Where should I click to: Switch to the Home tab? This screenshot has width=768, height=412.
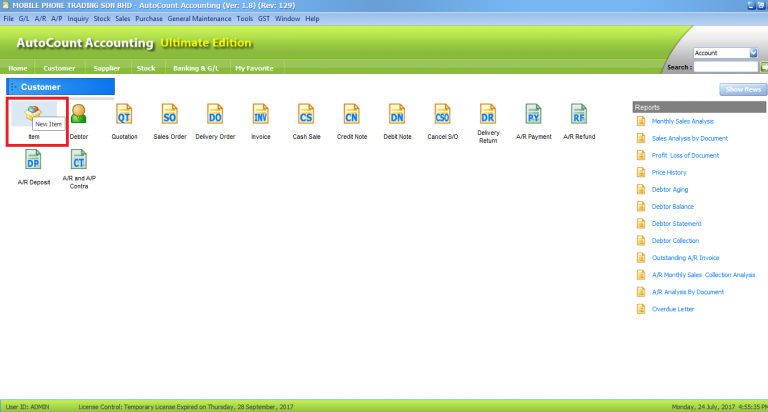(18, 68)
